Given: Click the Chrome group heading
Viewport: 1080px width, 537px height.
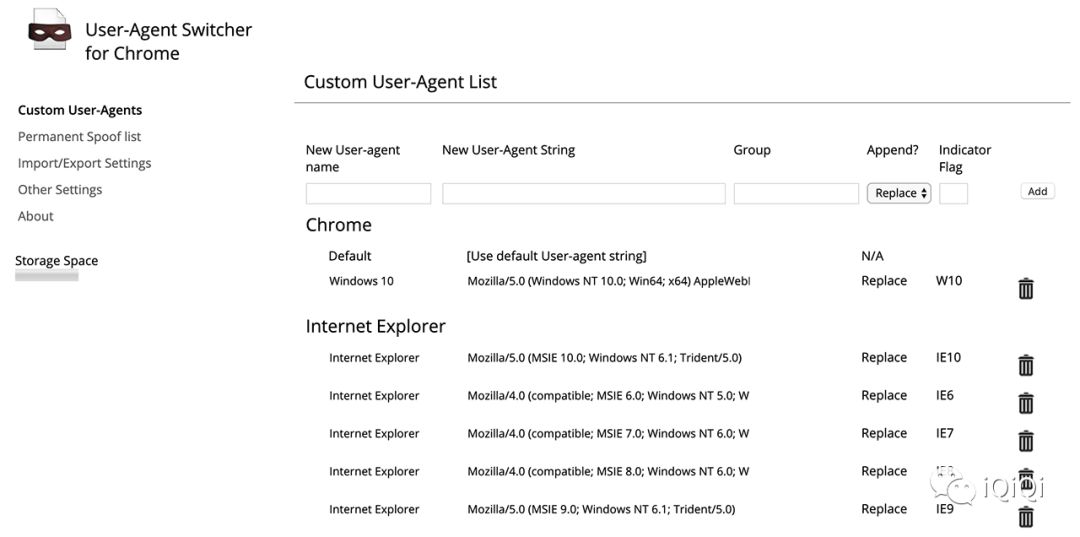Looking at the screenshot, I should (x=339, y=225).
